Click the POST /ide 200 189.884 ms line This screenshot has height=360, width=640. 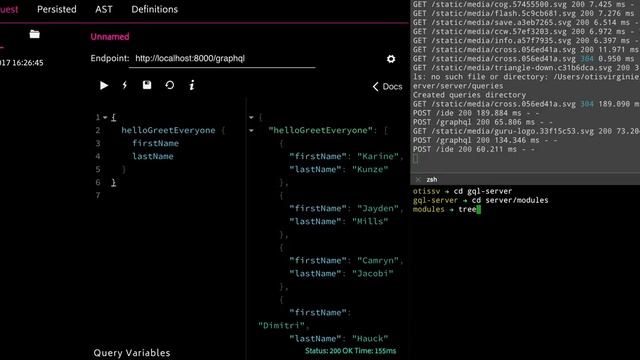[476, 113]
